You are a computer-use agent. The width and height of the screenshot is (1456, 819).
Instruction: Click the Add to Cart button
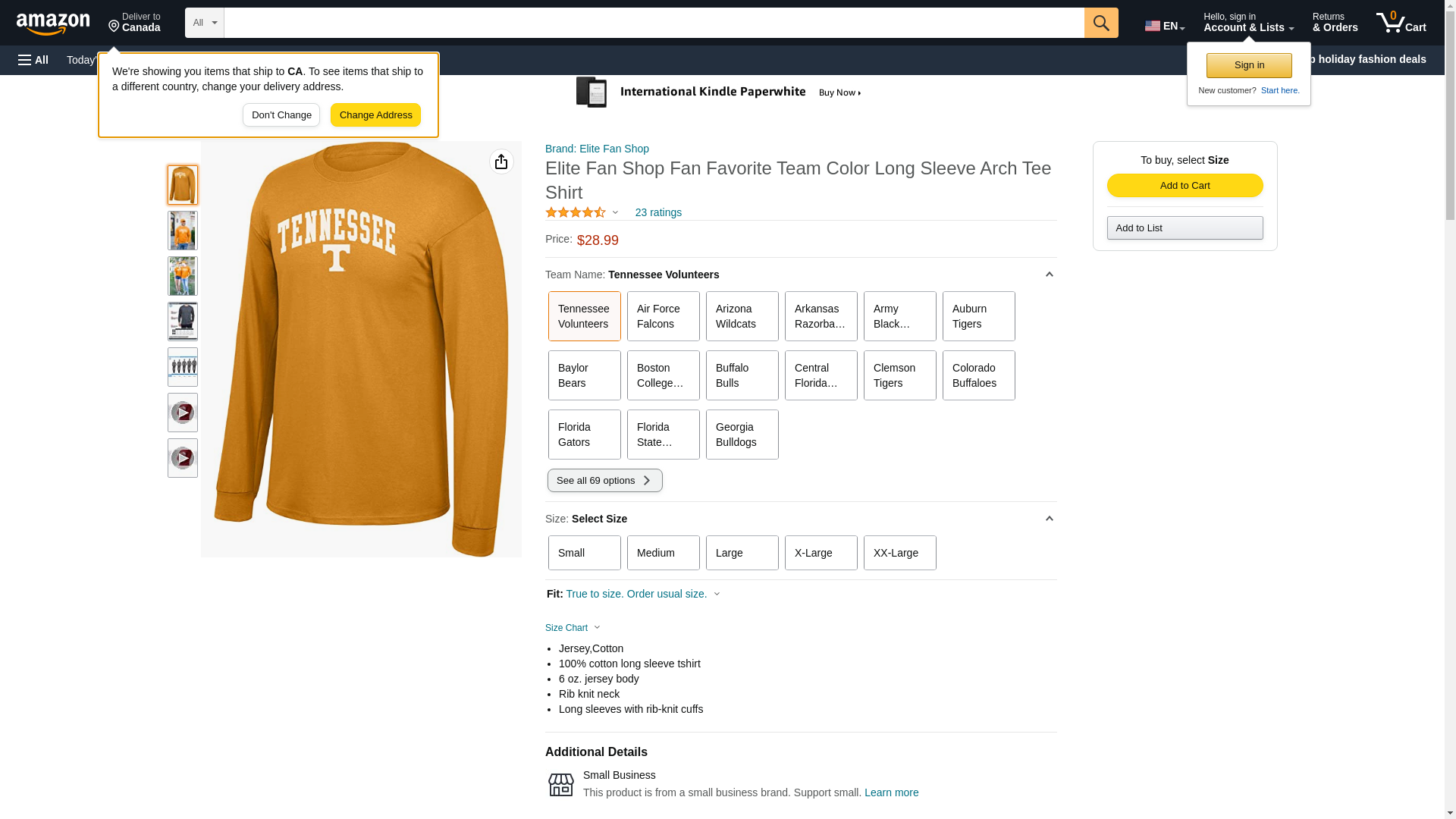click(x=1185, y=186)
